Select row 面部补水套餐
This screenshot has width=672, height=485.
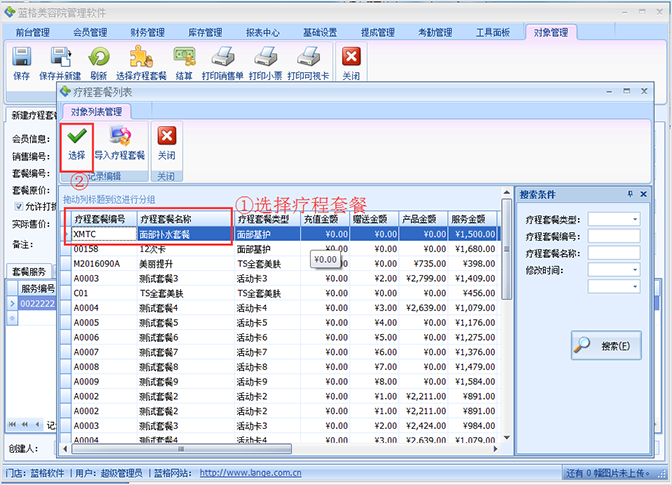[x=280, y=234]
